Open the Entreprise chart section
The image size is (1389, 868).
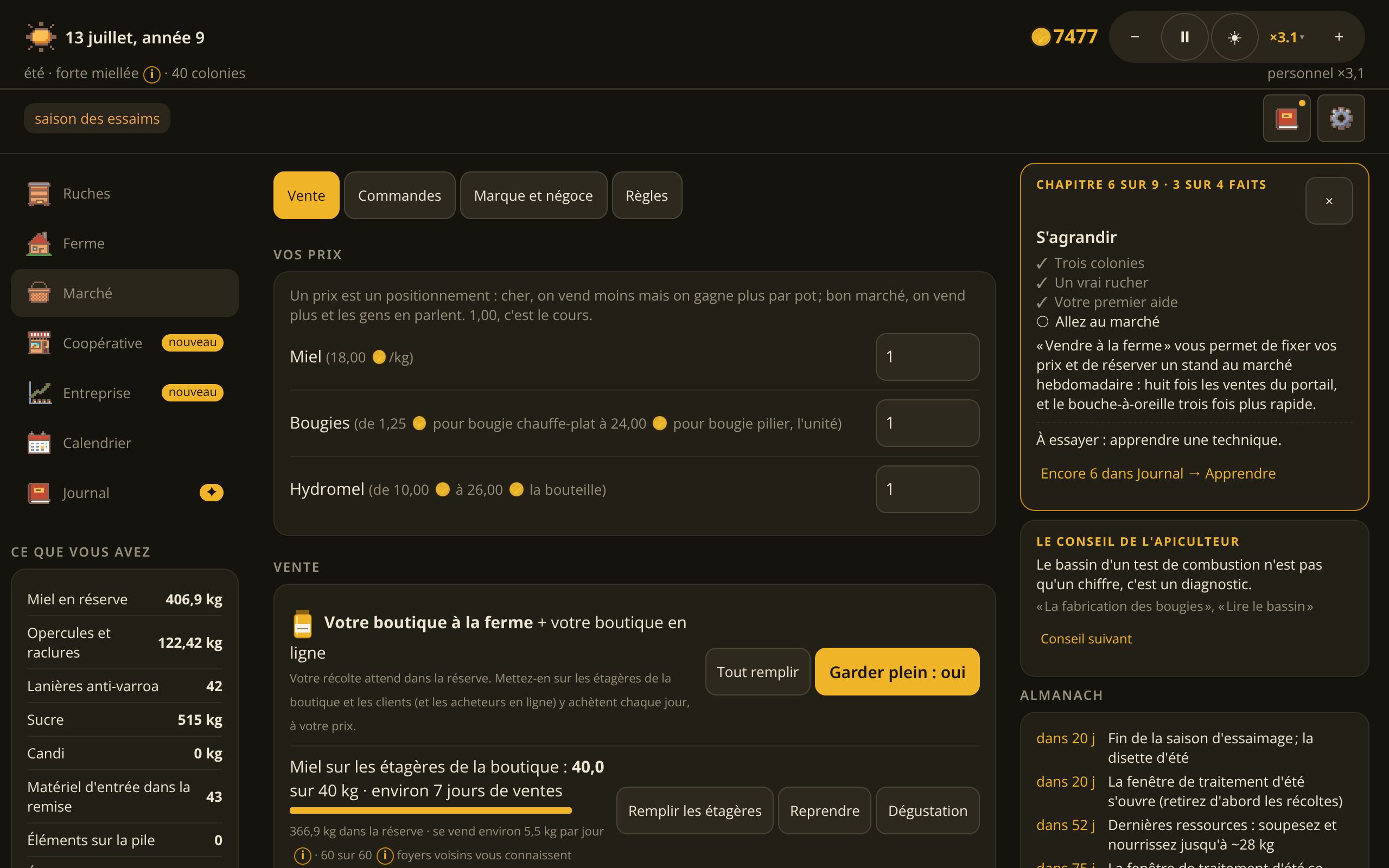[x=125, y=393]
